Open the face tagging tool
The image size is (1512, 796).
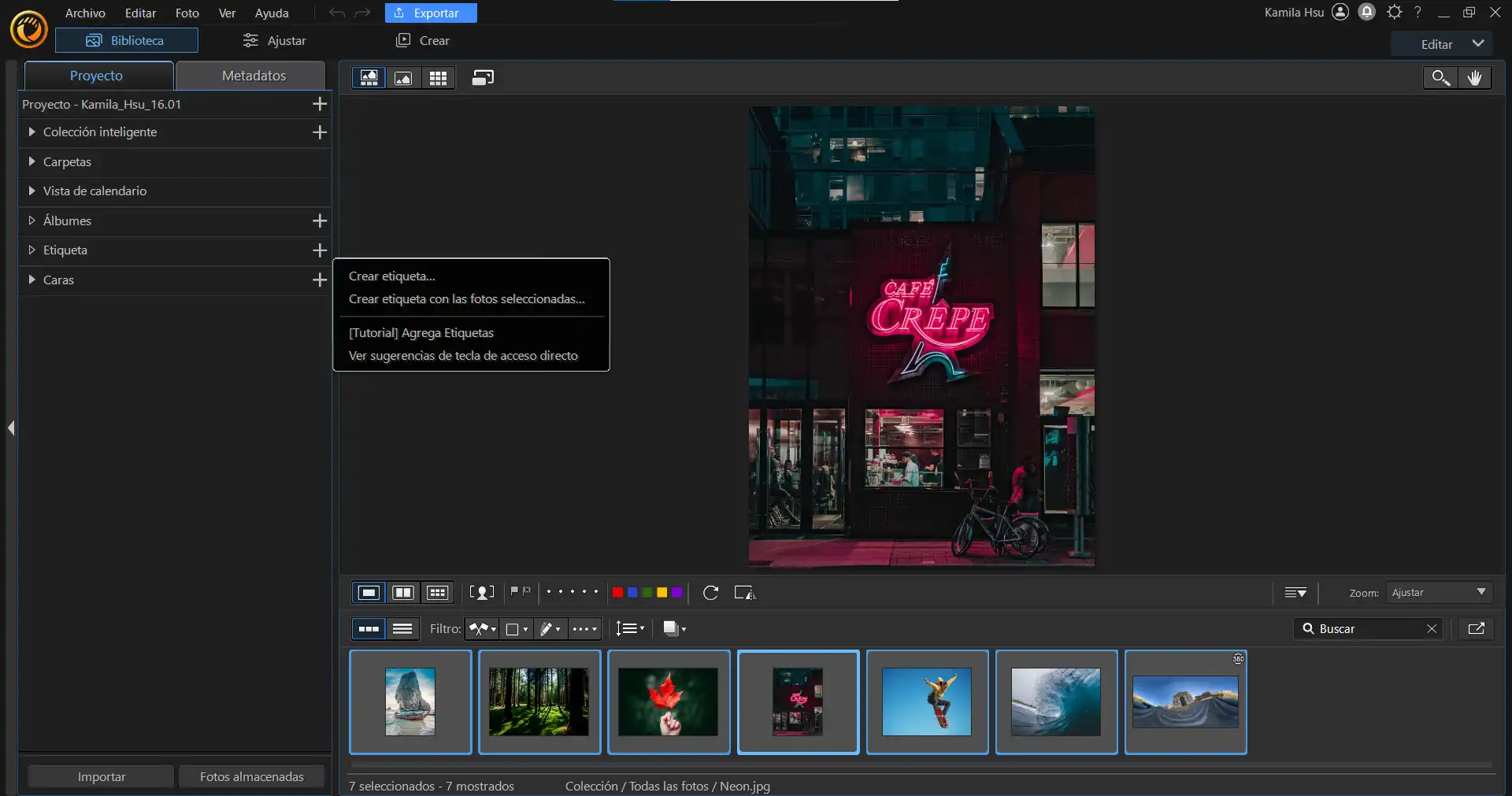pyautogui.click(x=481, y=593)
